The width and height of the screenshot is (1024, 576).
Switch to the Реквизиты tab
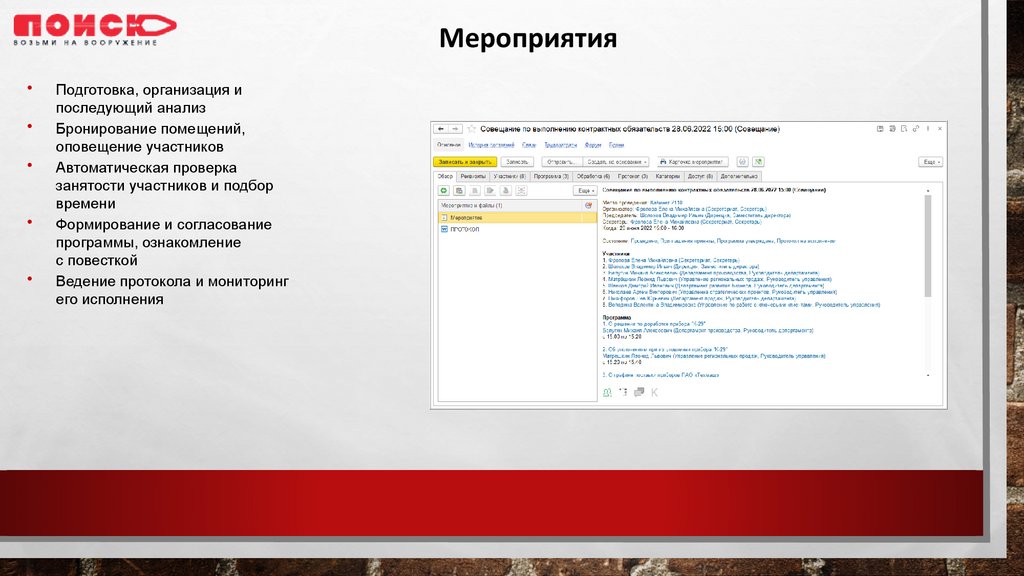(473, 176)
